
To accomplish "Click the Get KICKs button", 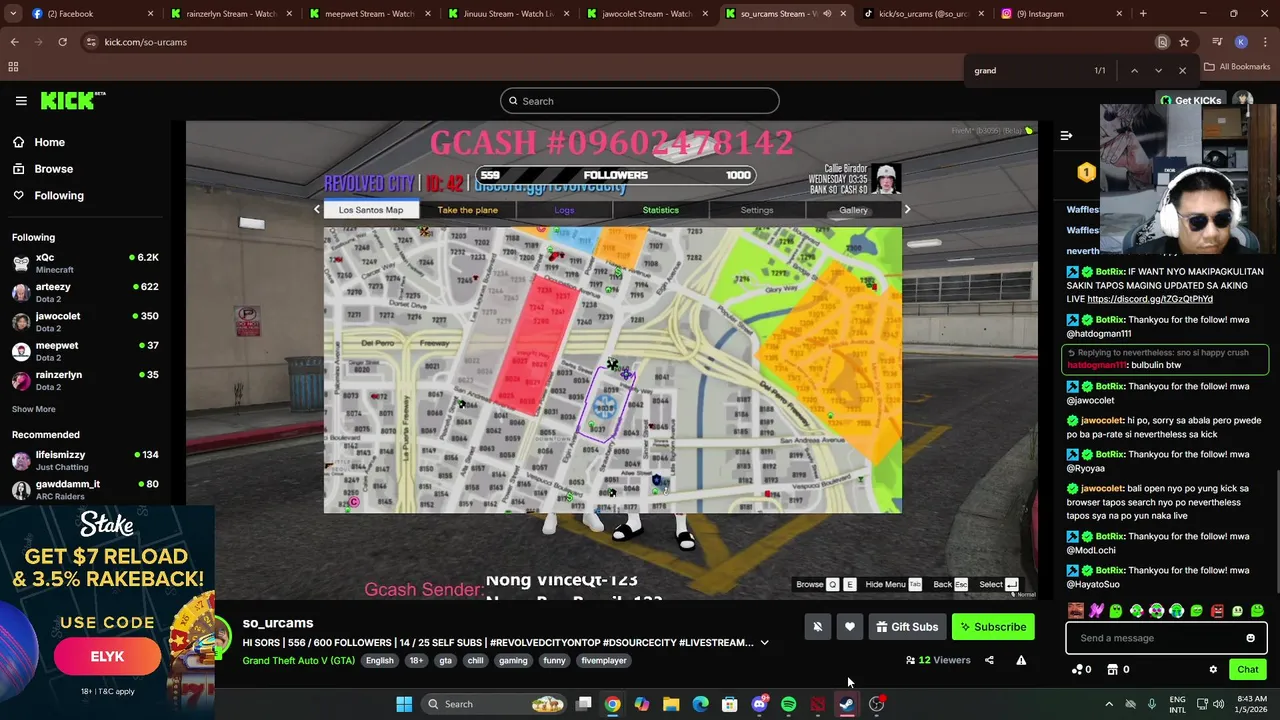I will pos(1190,101).
